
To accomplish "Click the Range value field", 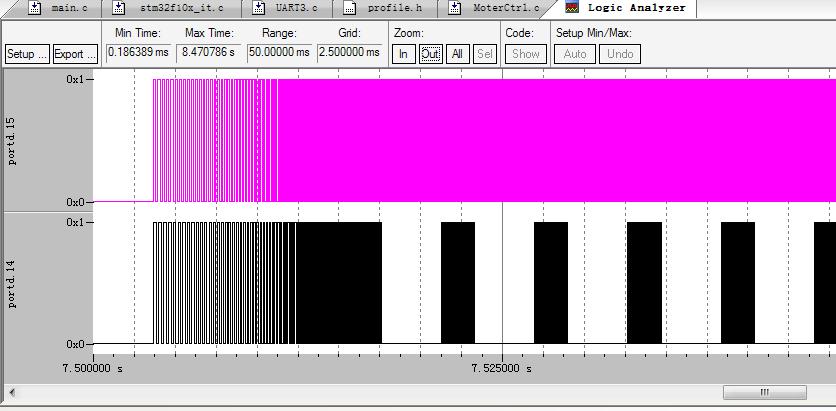I will click(279, 53).
